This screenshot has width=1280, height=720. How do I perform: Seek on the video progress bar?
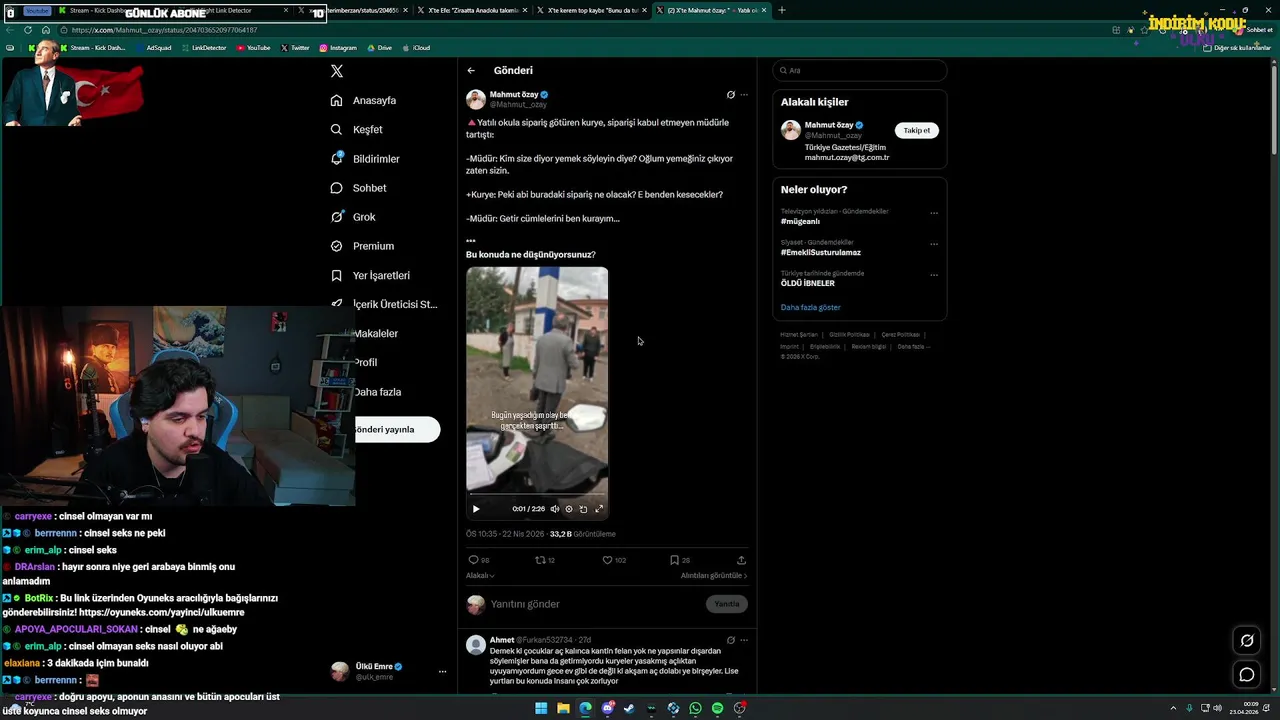537,494
